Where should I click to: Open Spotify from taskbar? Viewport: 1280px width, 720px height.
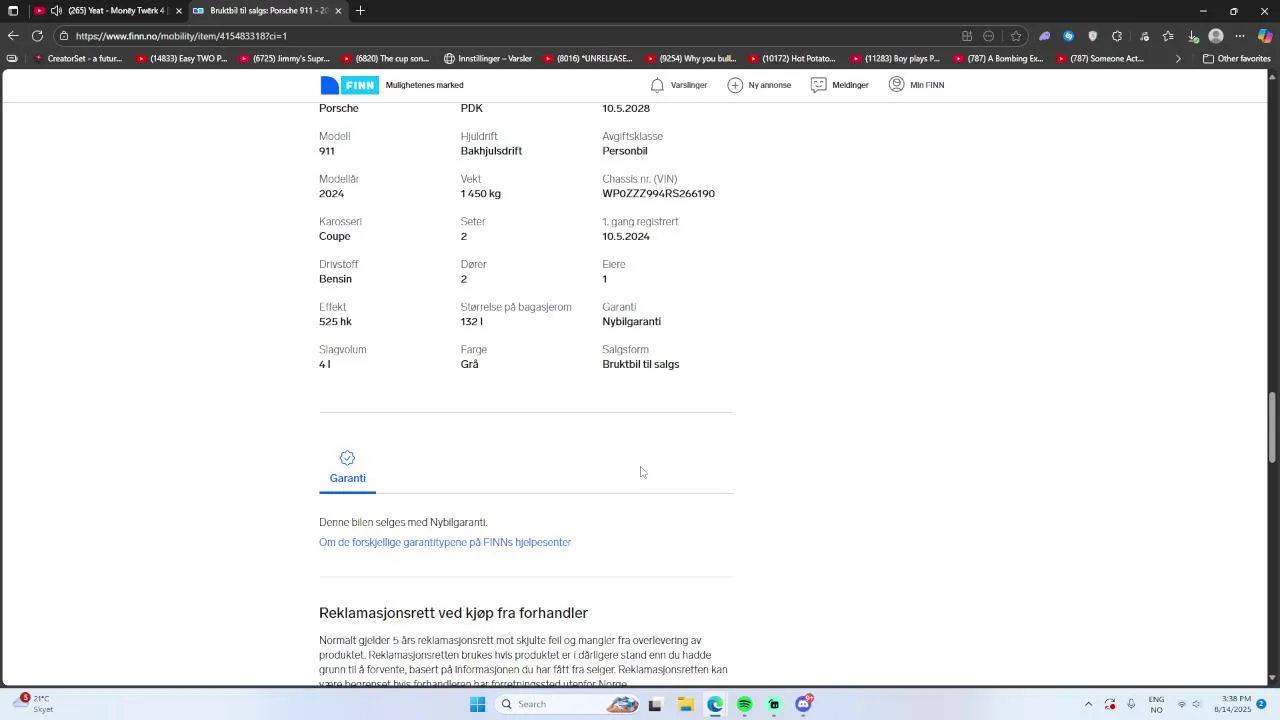(745, 705)
